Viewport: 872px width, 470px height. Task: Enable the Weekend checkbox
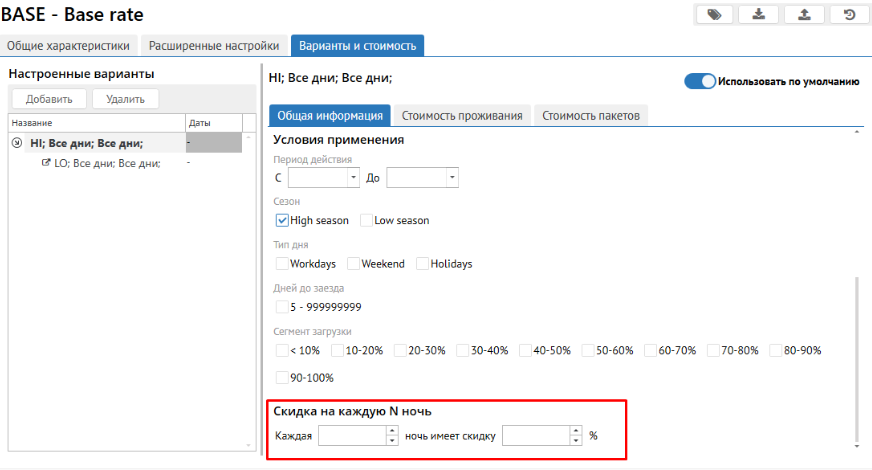353,264
